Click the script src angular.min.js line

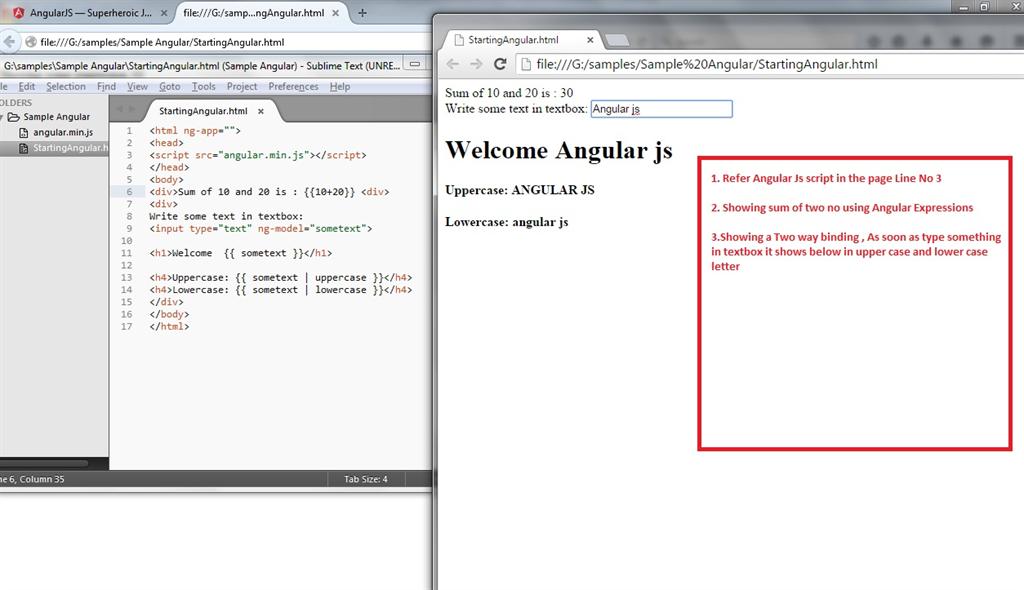point(257,155)
